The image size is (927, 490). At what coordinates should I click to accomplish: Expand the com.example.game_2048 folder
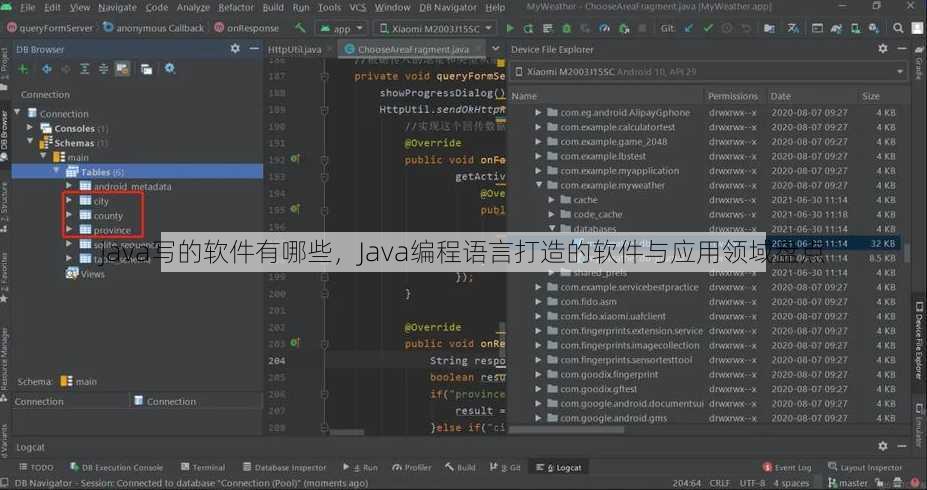(538, 142)
